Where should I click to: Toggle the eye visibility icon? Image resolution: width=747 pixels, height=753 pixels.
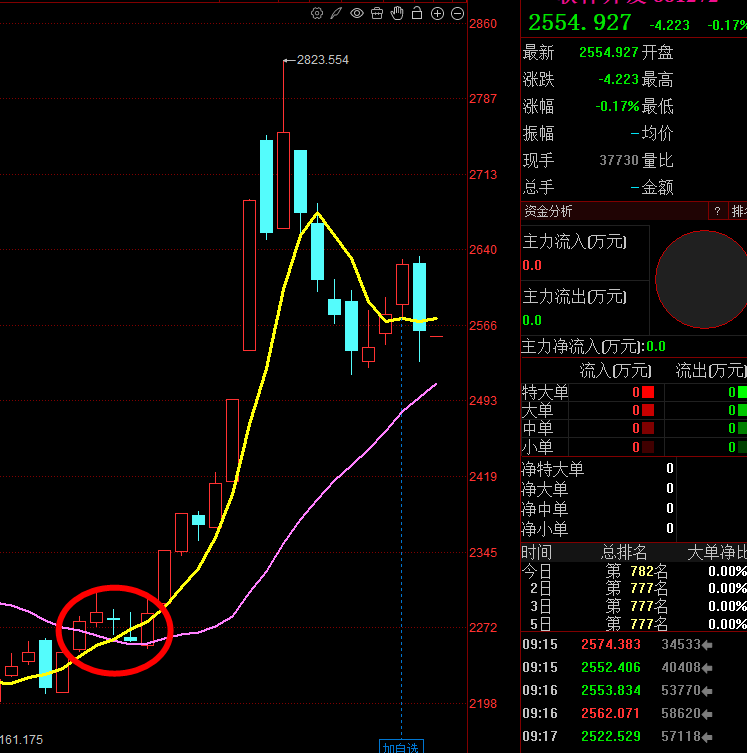tap(356, 13)
